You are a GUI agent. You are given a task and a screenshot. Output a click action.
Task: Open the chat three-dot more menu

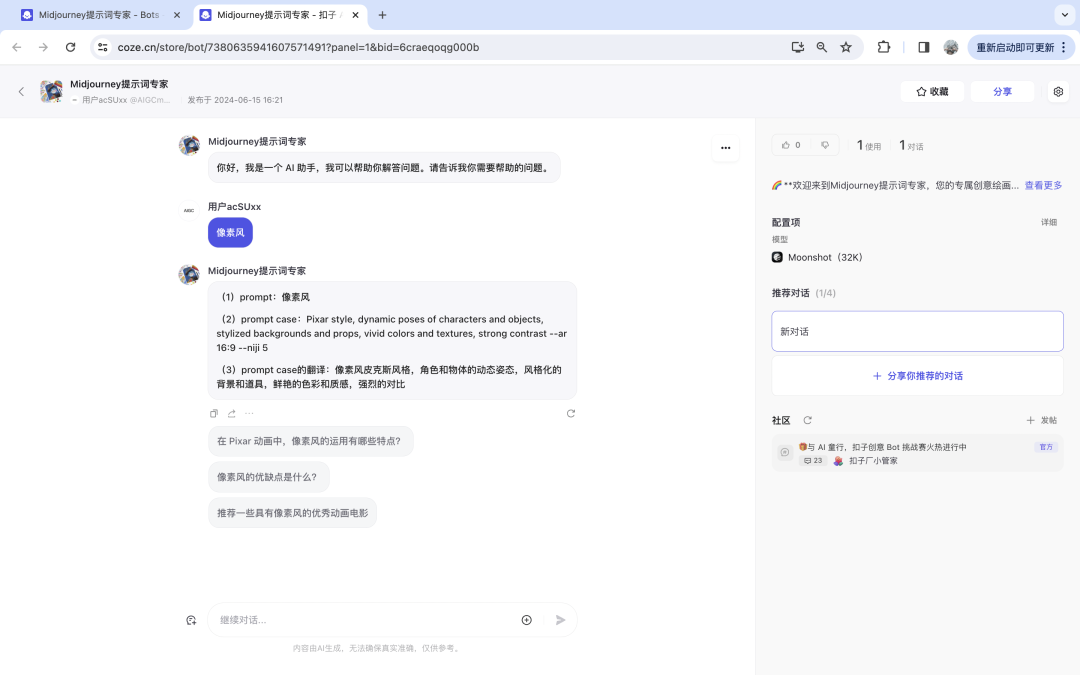click(x=725, y=147)
